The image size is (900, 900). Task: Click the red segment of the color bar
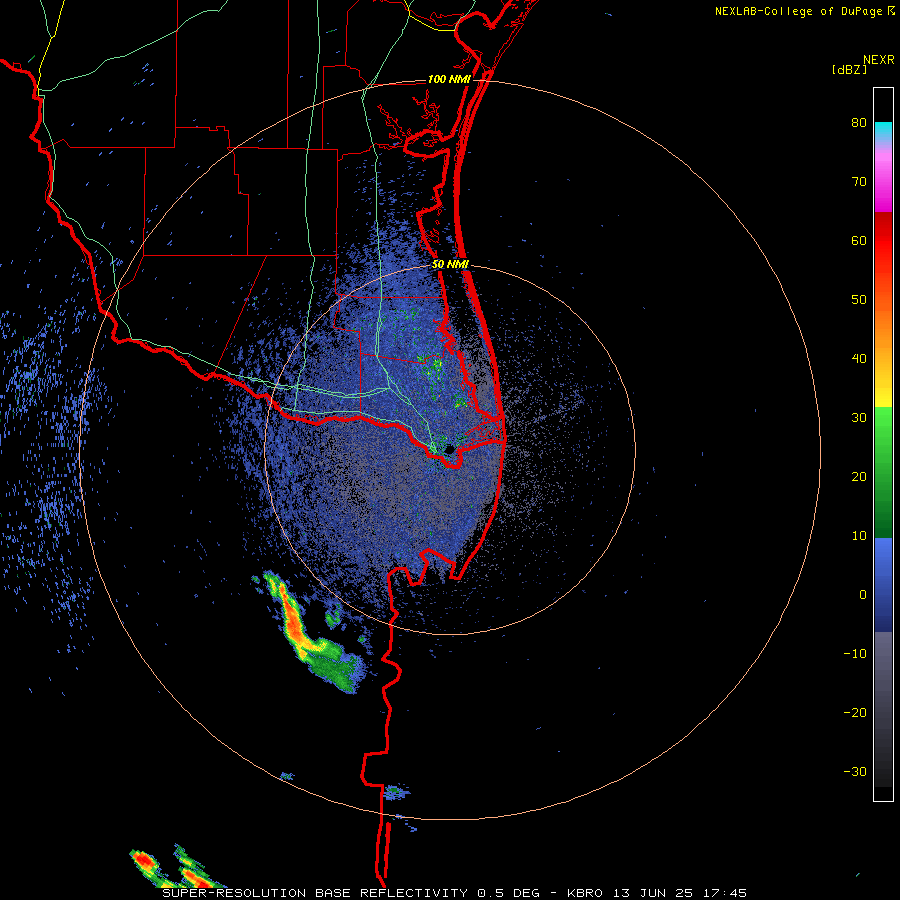coord(883,241)
